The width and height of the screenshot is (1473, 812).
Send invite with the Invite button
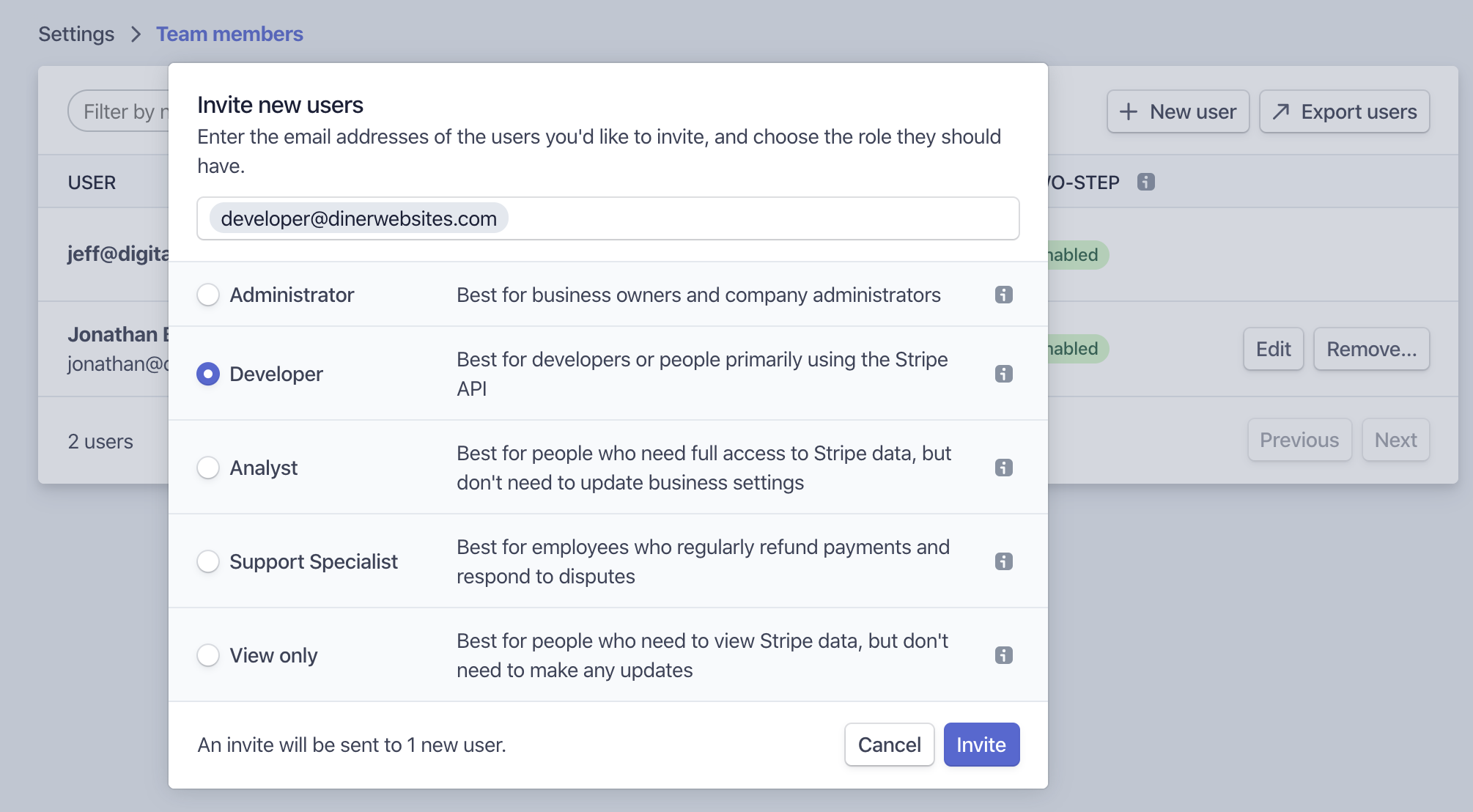[981, 745]
